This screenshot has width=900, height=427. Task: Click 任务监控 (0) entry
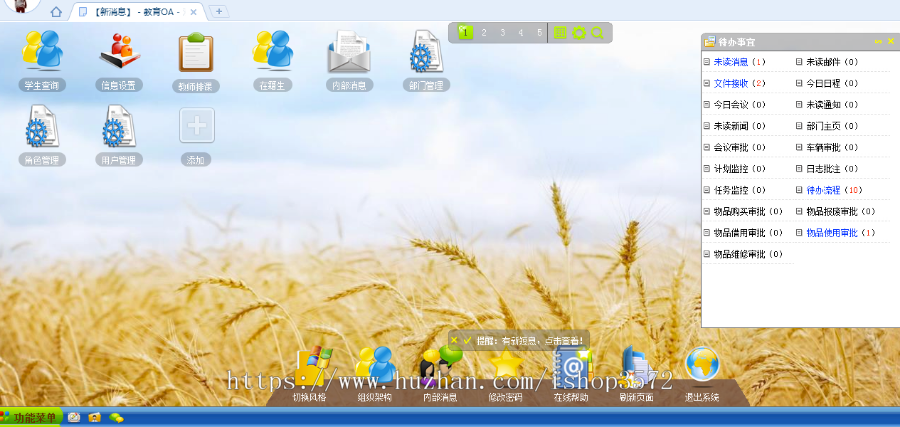(x=739, y=190)
